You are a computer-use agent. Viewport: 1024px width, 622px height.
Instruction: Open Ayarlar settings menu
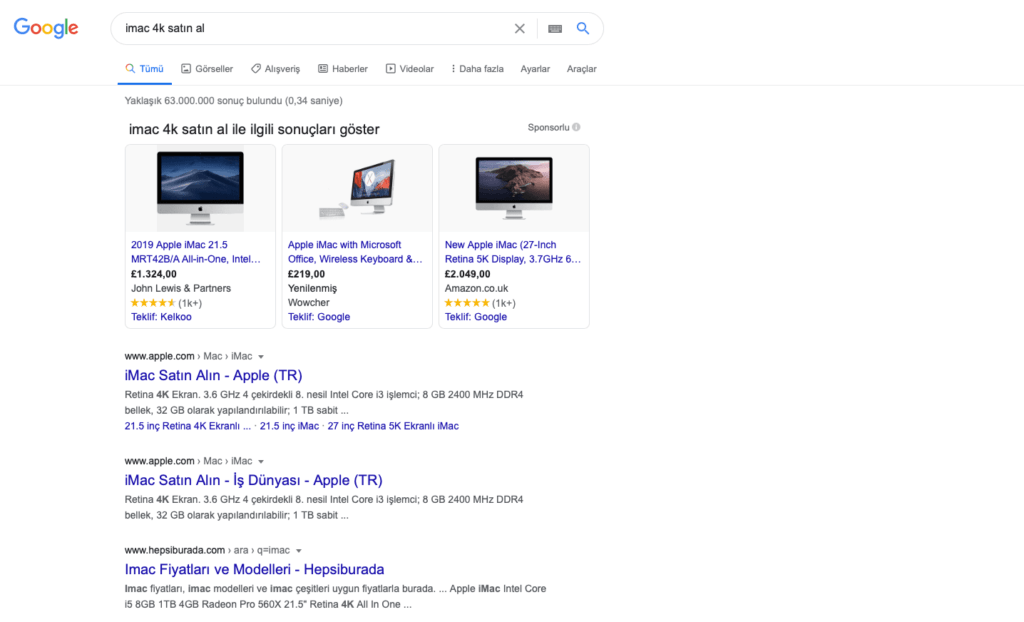[x=535, y=69]
